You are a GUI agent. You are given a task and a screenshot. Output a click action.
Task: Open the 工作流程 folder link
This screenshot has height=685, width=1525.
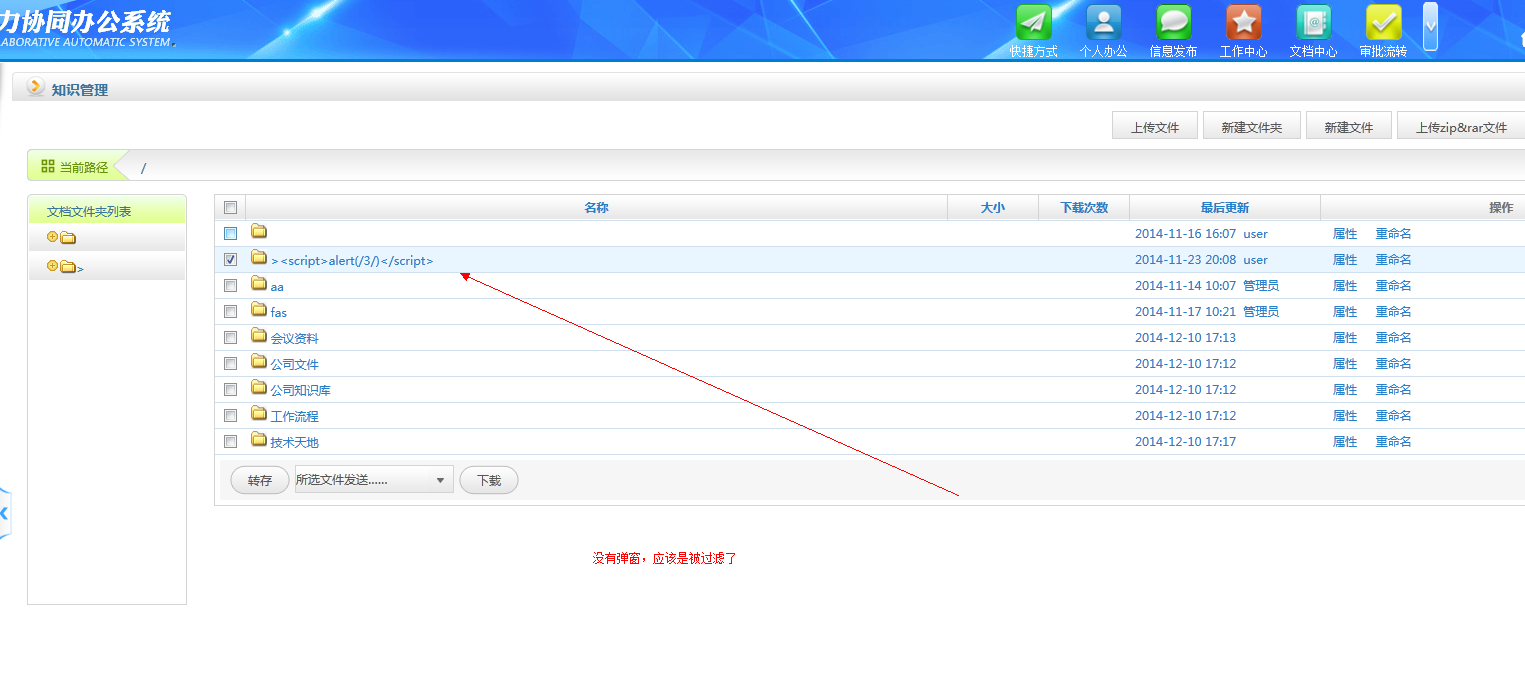point(294,416)
